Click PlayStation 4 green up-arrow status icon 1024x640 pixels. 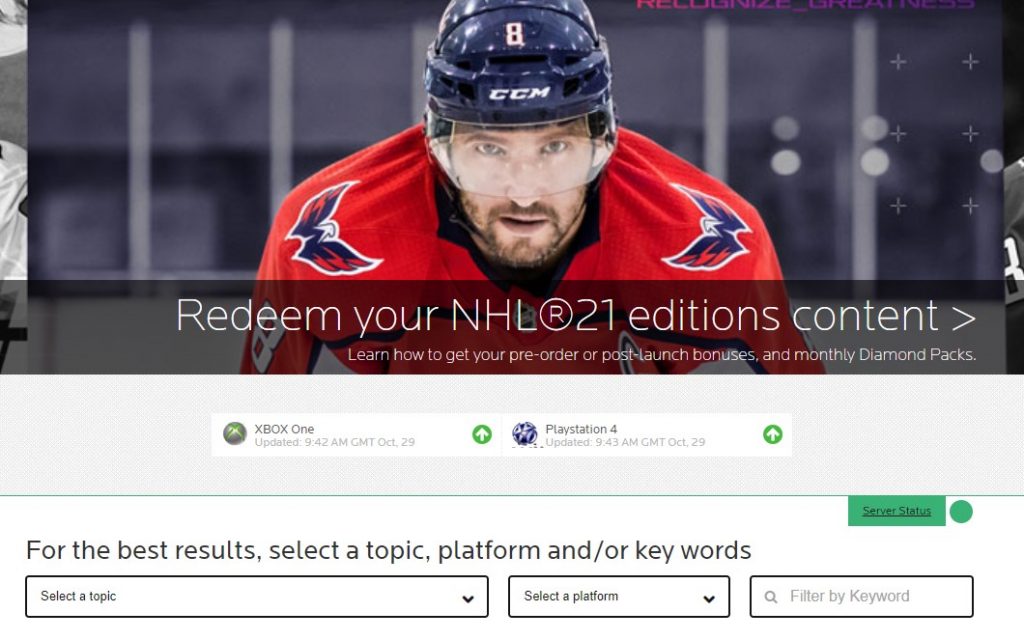773,434
